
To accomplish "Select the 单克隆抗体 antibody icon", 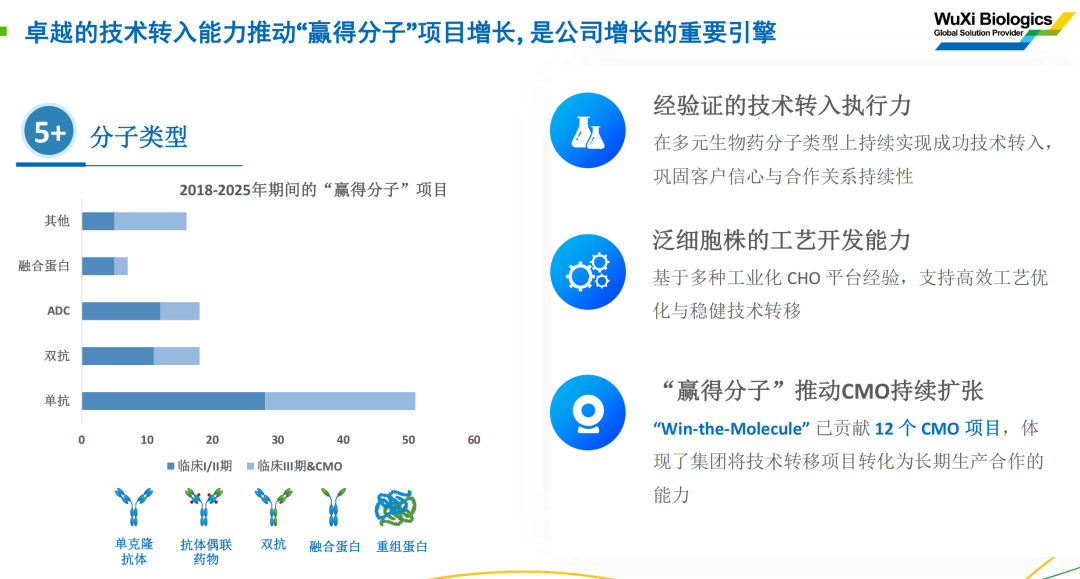I will click(x=132, y=508).
